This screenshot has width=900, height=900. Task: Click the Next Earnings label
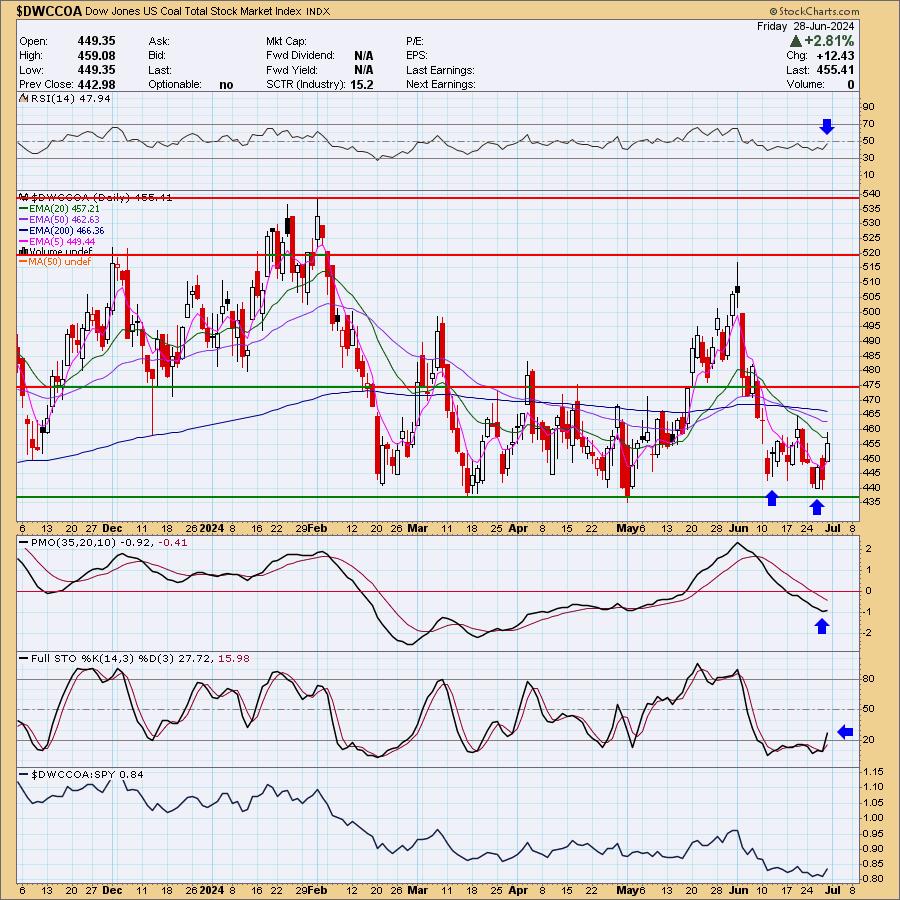(x=441, y=84)
